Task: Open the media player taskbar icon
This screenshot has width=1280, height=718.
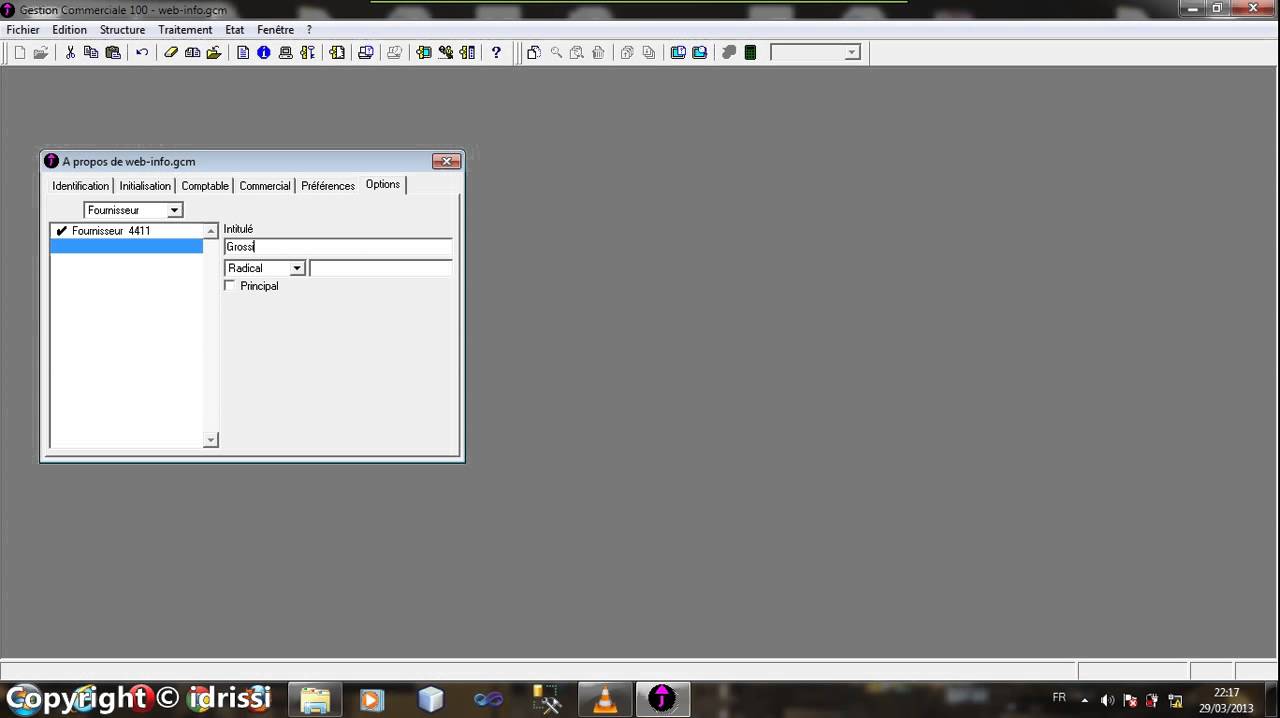Action: 372,699
